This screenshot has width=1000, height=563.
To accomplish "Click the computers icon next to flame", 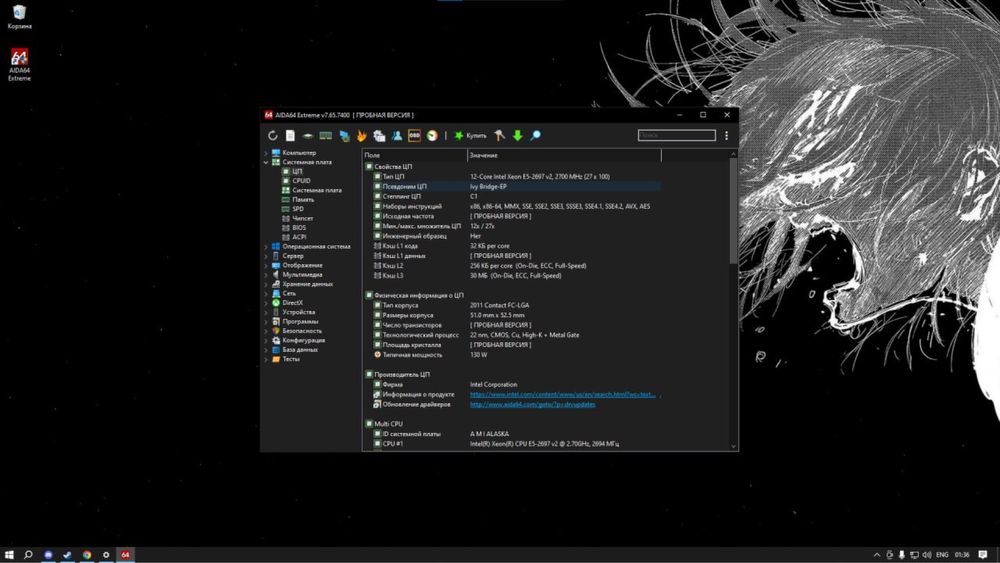I will [379, 136].
